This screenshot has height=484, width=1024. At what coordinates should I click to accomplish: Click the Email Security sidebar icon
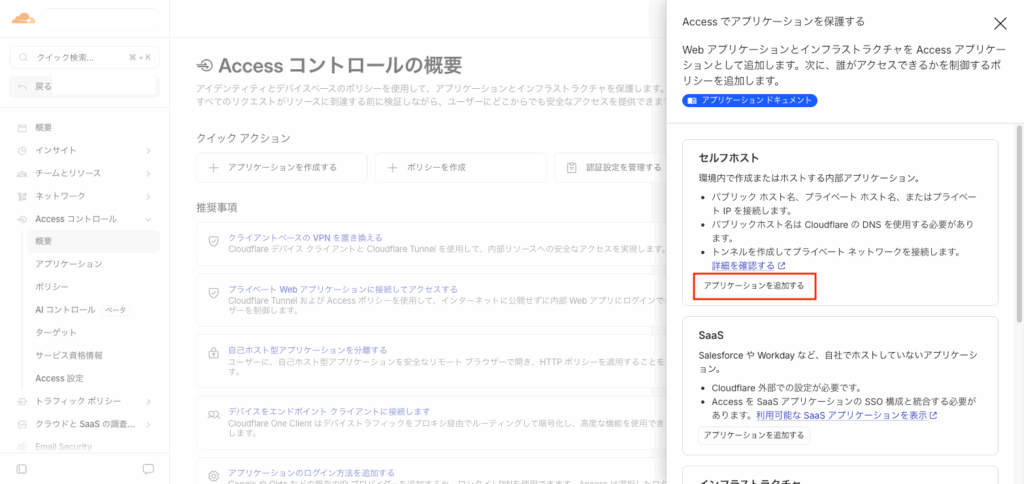tap(22, 447)
